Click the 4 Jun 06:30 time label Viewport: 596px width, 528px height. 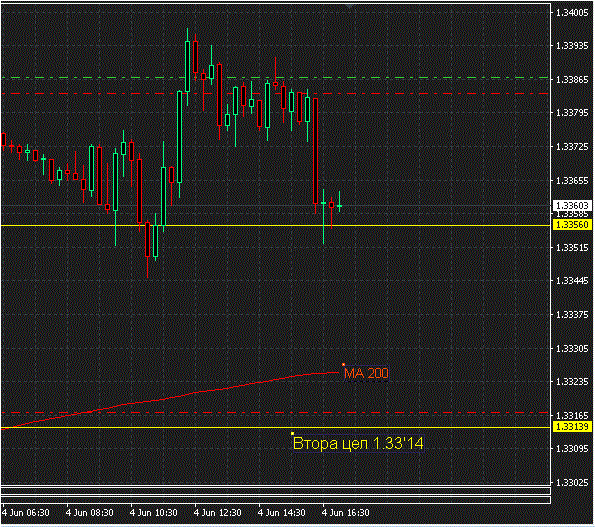[25, 513]
